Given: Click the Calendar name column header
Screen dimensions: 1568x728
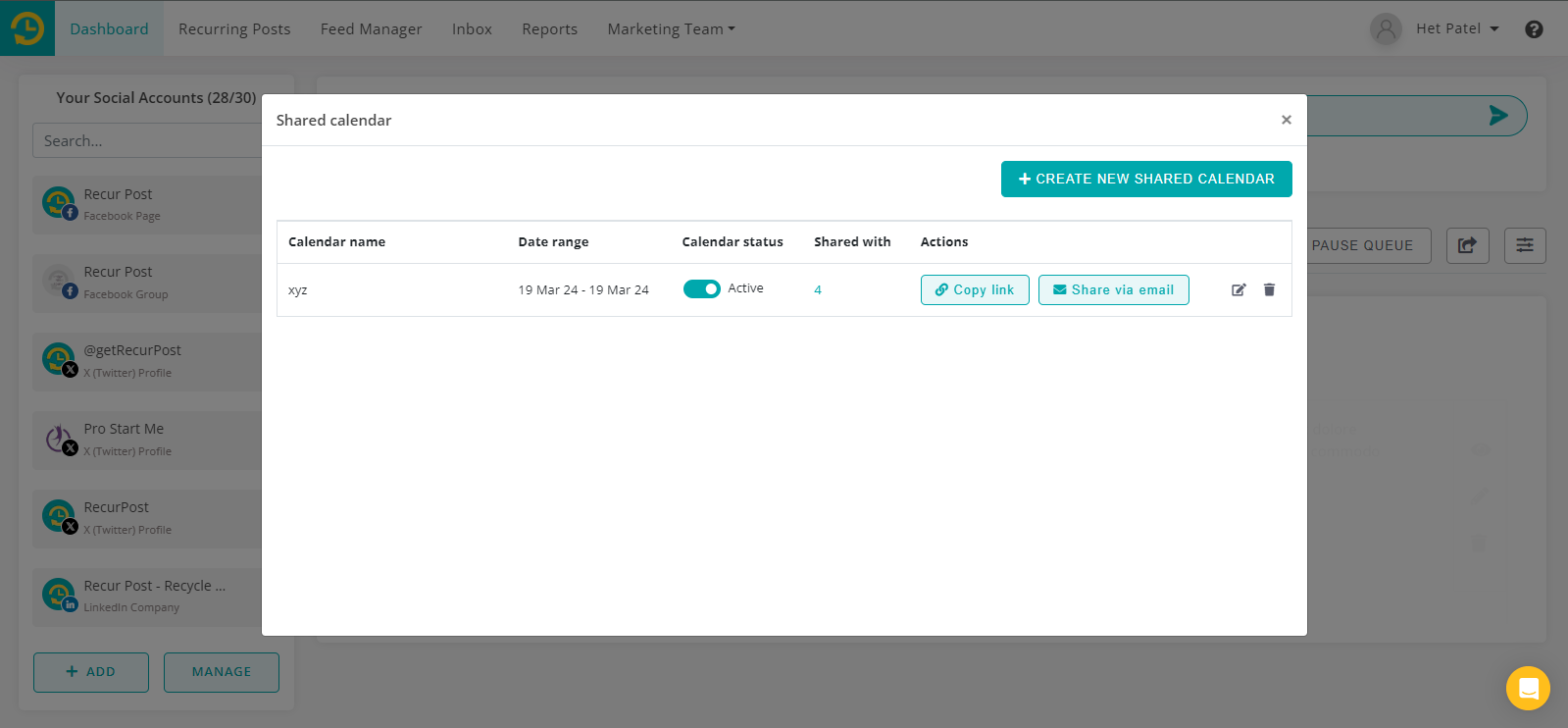Looking at the screenshot, I should (336, 241).
